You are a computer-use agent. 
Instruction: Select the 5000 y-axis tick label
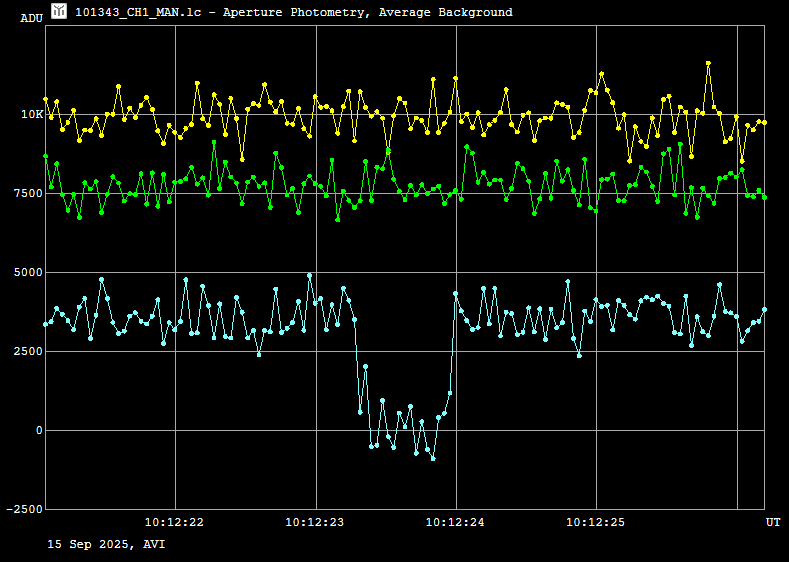coord(28,272)
